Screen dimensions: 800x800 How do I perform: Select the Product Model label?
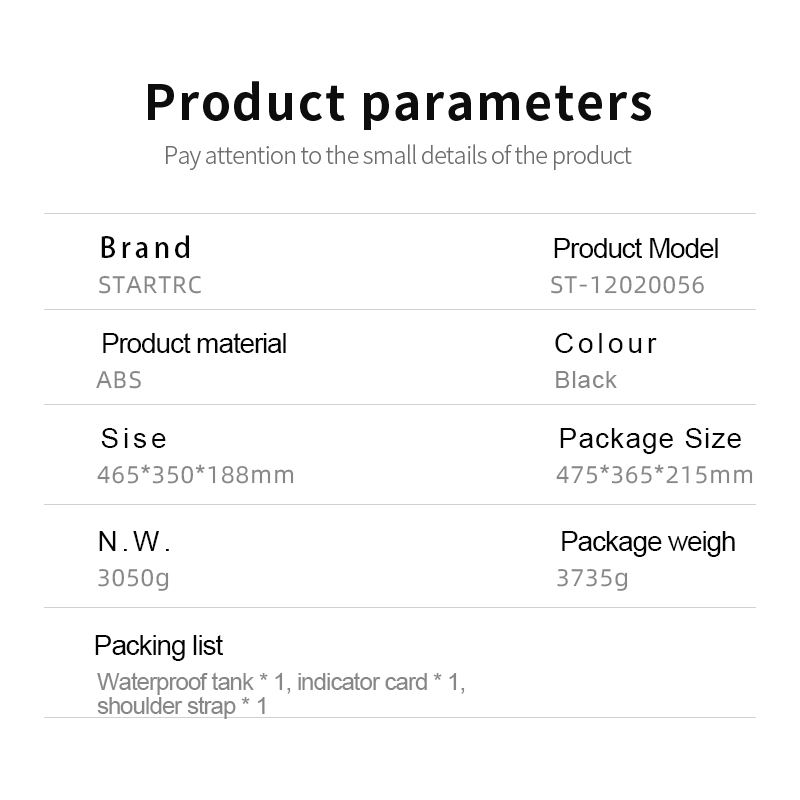tap(636, 248)
